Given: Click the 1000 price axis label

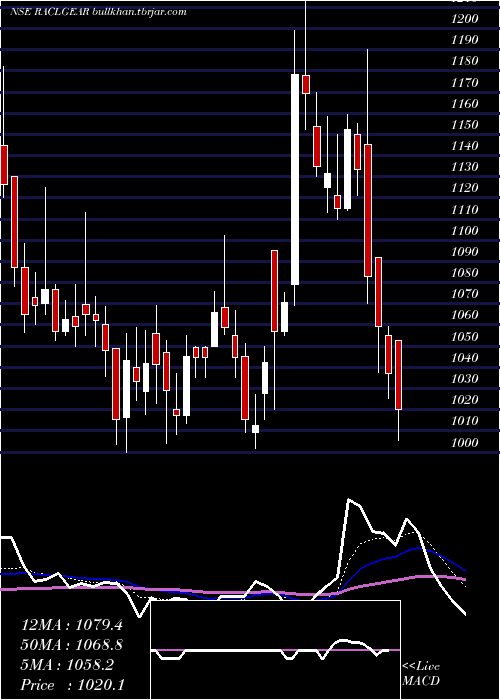Looking at the screenshot, I should click(465, 442).
